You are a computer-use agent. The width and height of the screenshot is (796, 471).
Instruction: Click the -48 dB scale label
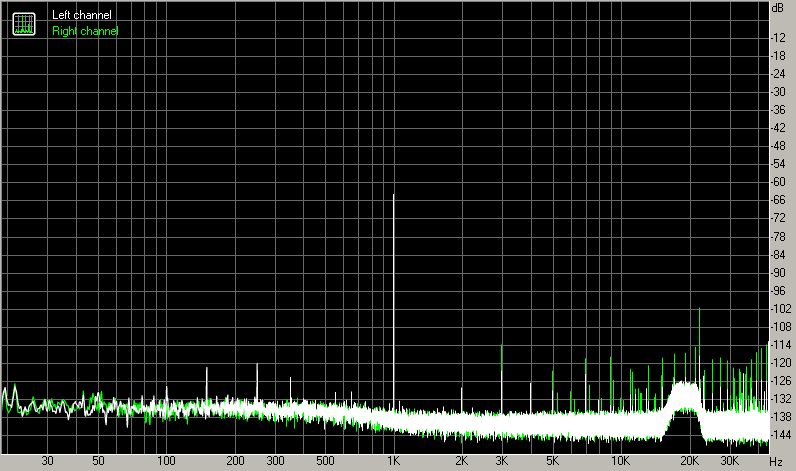[x=778, y=146]
